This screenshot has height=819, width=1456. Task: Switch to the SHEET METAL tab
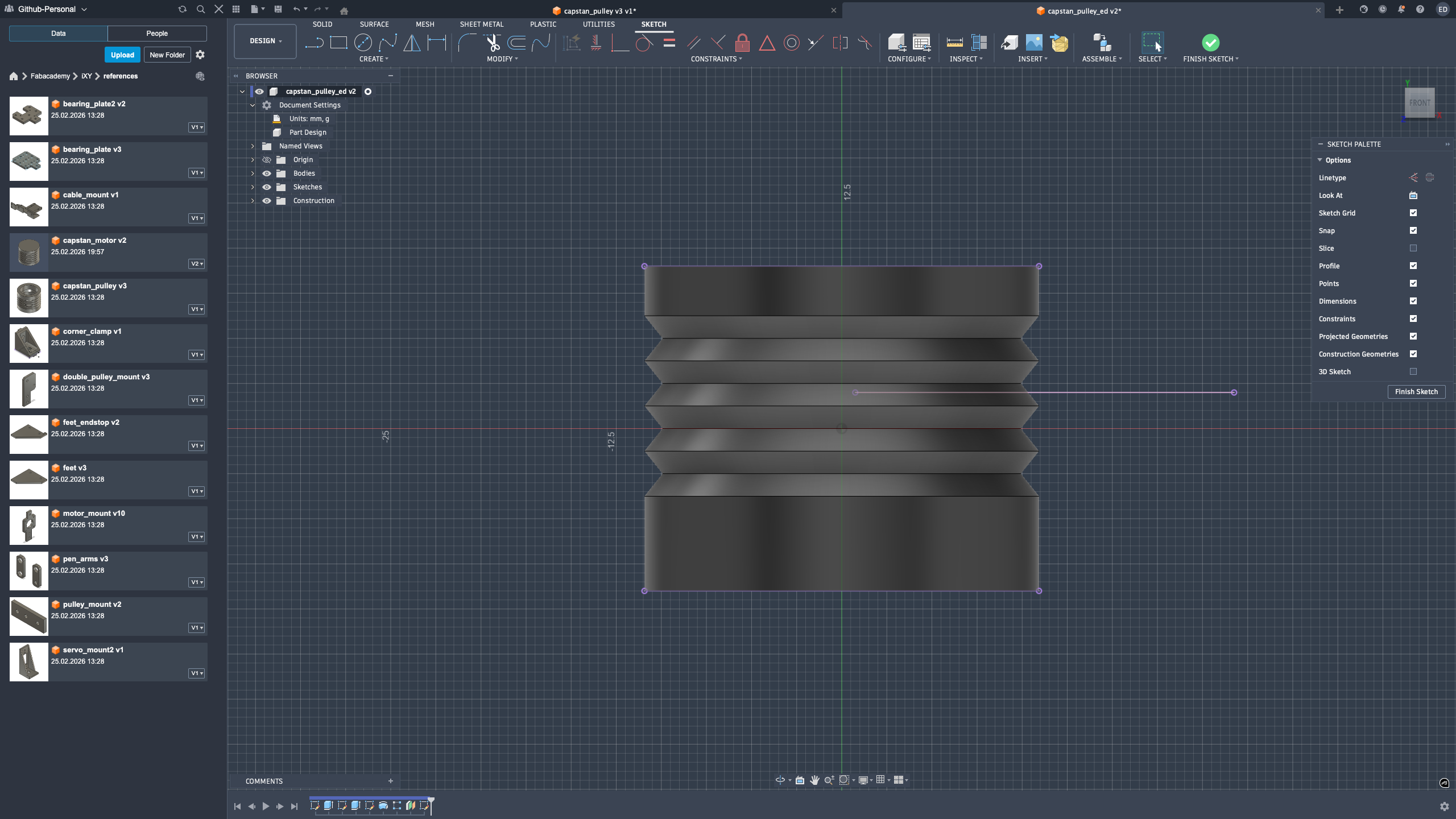481,24
